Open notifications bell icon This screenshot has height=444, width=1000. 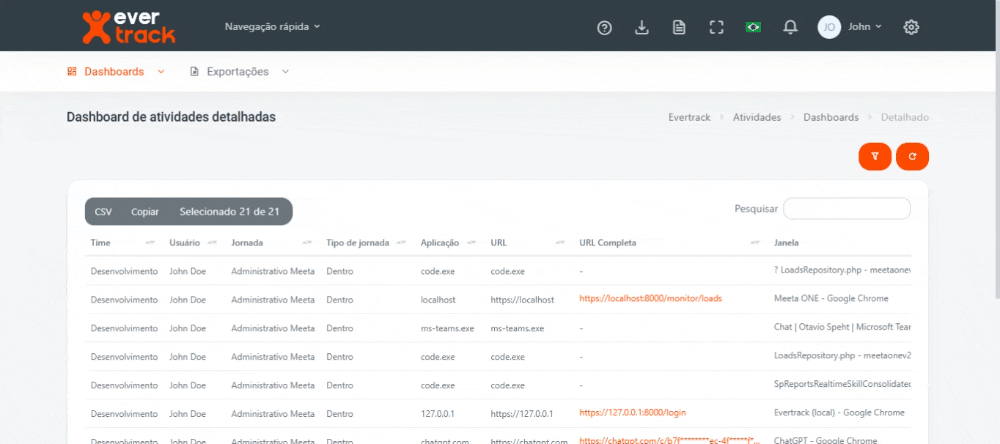click(791, 27)
